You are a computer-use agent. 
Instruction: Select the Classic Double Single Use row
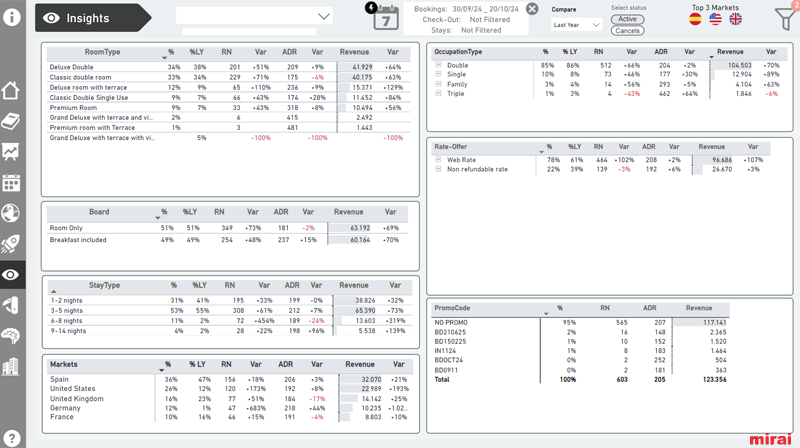coord(228,97)
